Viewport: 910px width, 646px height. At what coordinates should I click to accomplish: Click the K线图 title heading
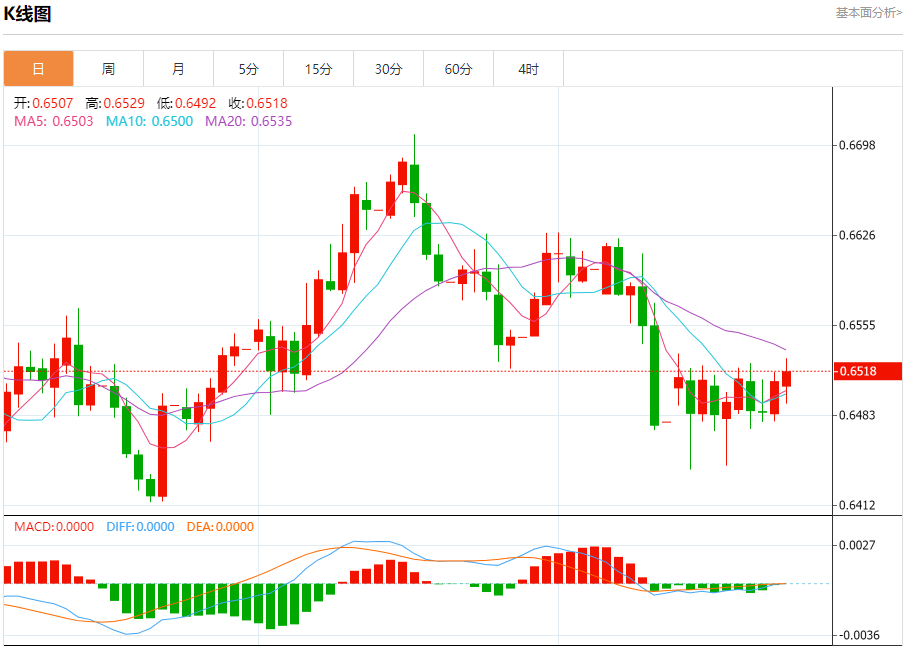click(28, 14)
